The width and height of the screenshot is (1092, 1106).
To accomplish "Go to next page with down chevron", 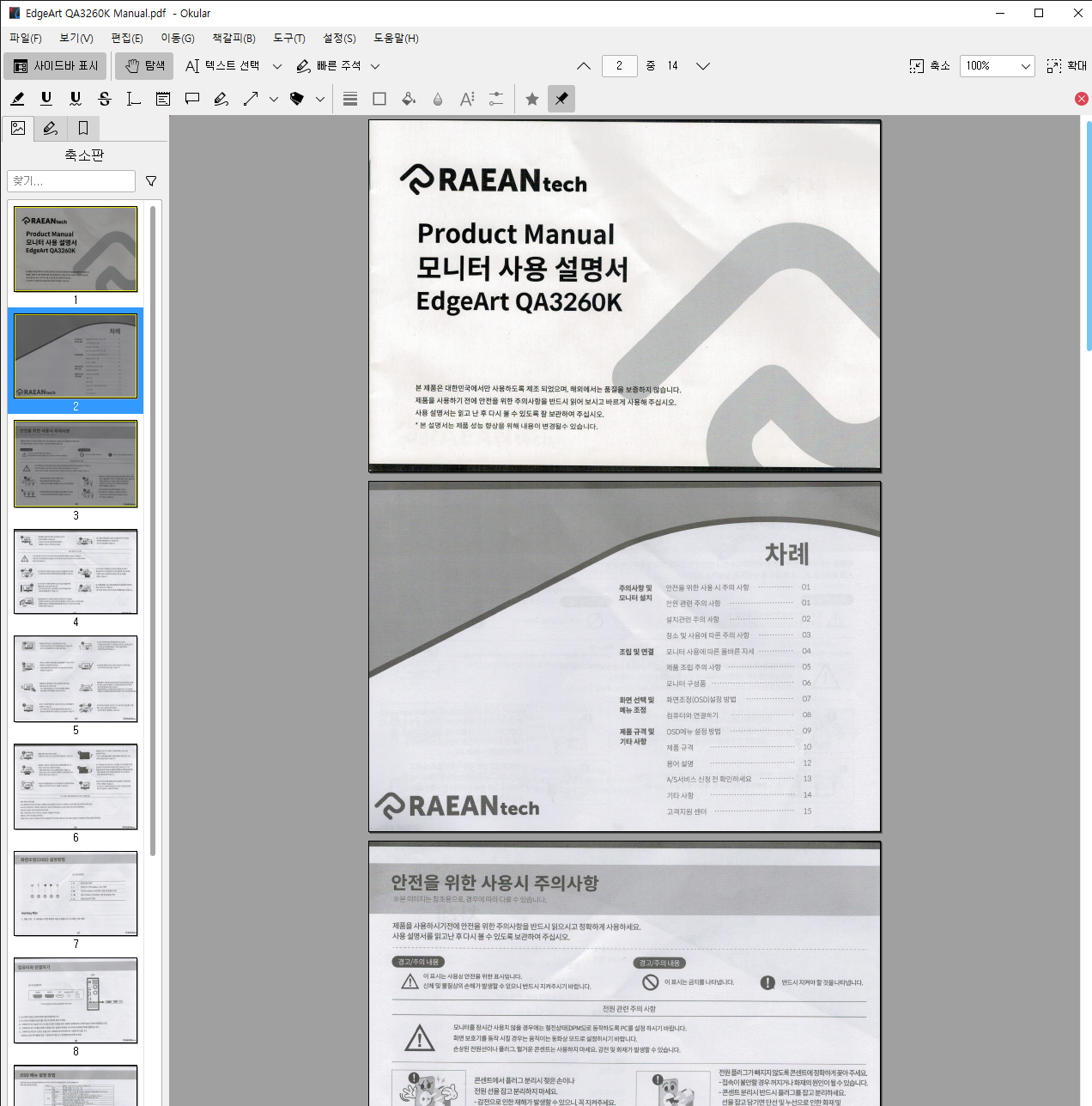I will (x=703, y=66).
